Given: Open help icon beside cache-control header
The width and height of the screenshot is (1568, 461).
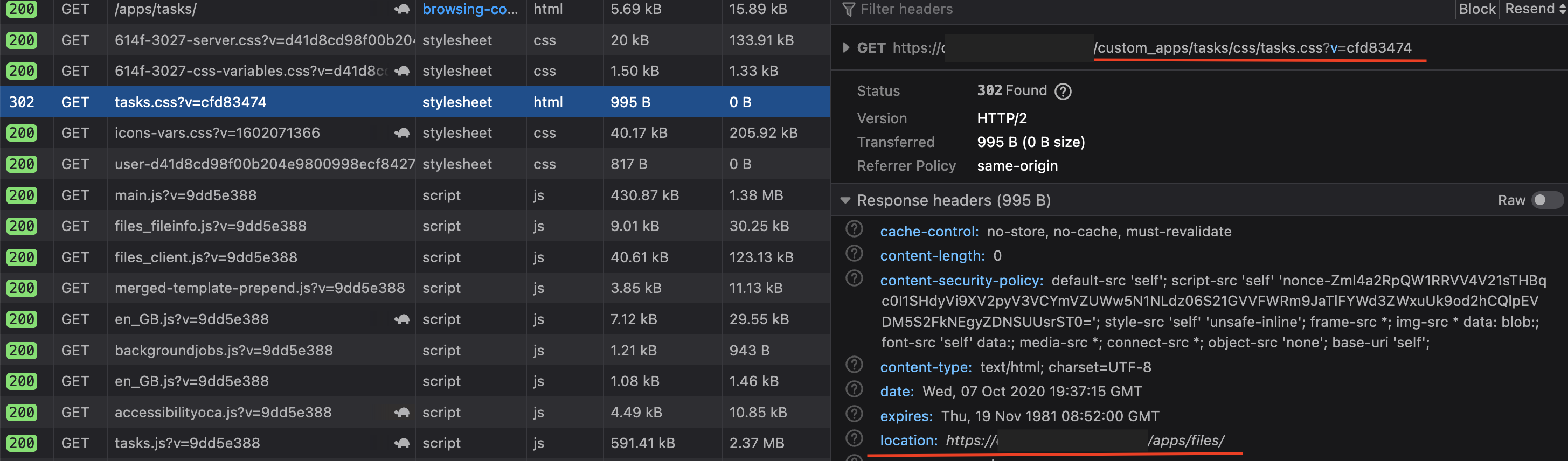Looking at the screenshot, I should [x=855, y=229].
